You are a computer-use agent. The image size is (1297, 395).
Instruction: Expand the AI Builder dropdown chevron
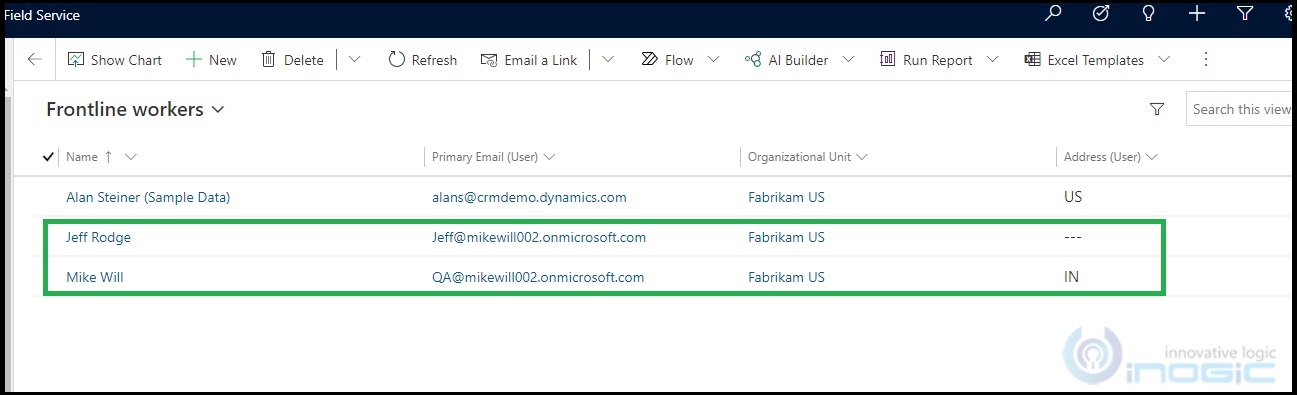(x=848, y=60)
